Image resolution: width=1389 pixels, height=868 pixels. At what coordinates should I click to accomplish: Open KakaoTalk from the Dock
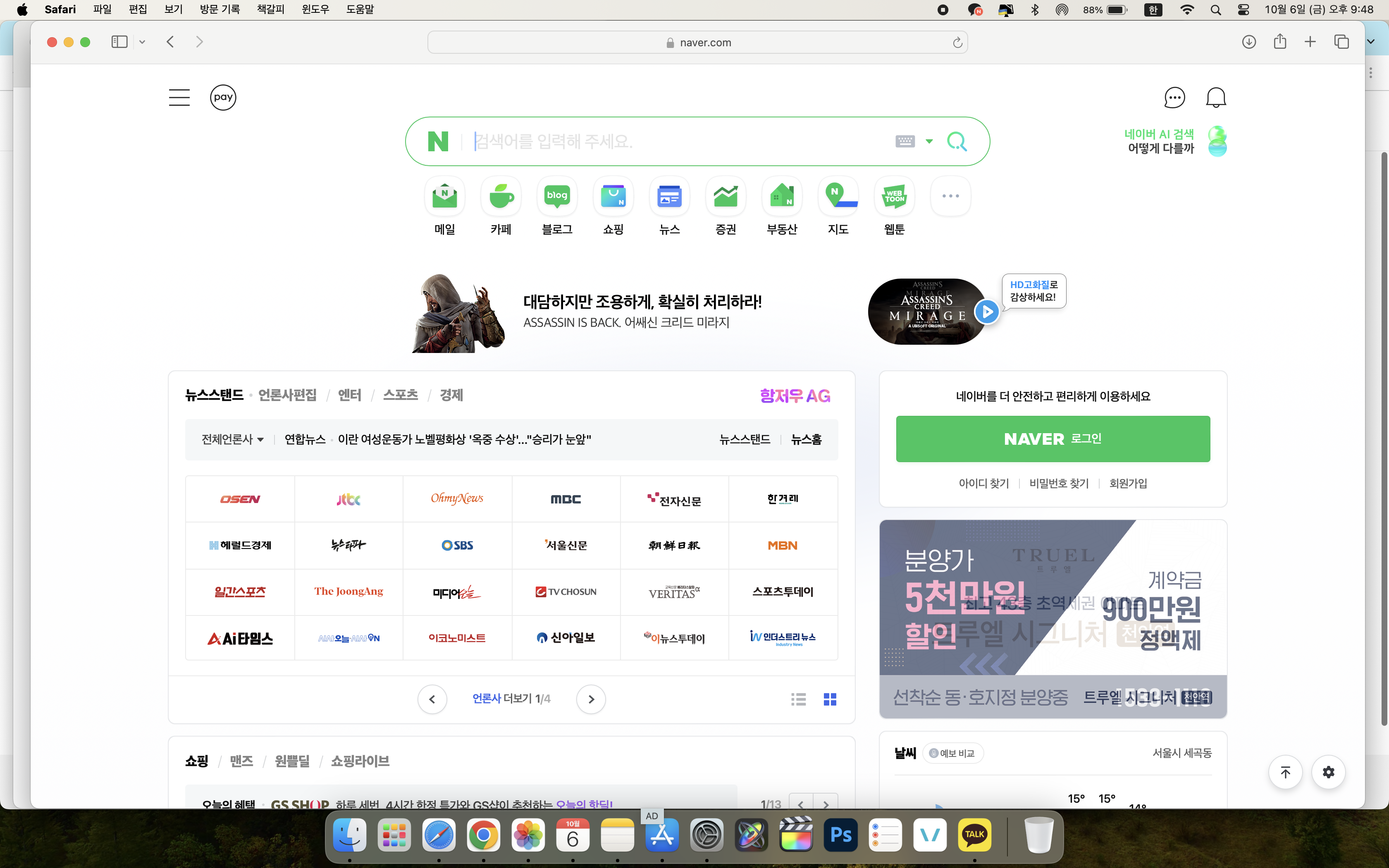click(975, 835)
